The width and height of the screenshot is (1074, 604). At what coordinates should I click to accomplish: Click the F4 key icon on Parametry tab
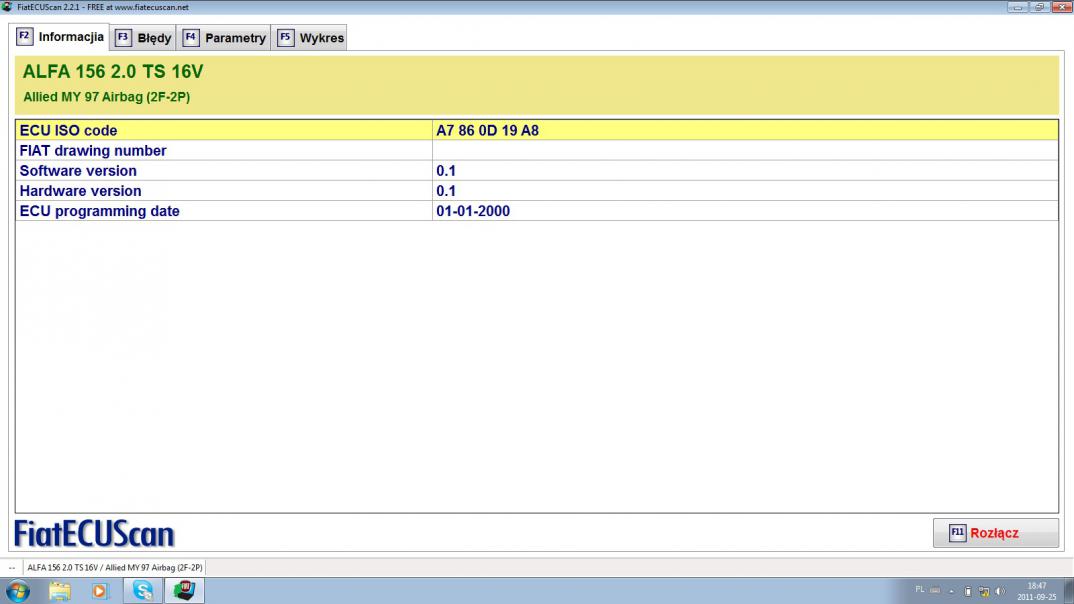click(190, 38)
